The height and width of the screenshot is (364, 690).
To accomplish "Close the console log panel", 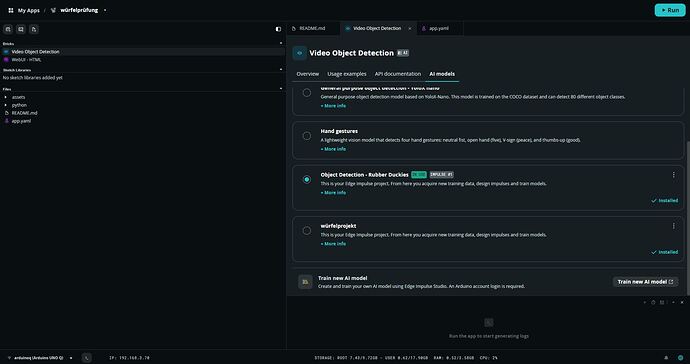I will pyautogui.click(x=682, y=302).
